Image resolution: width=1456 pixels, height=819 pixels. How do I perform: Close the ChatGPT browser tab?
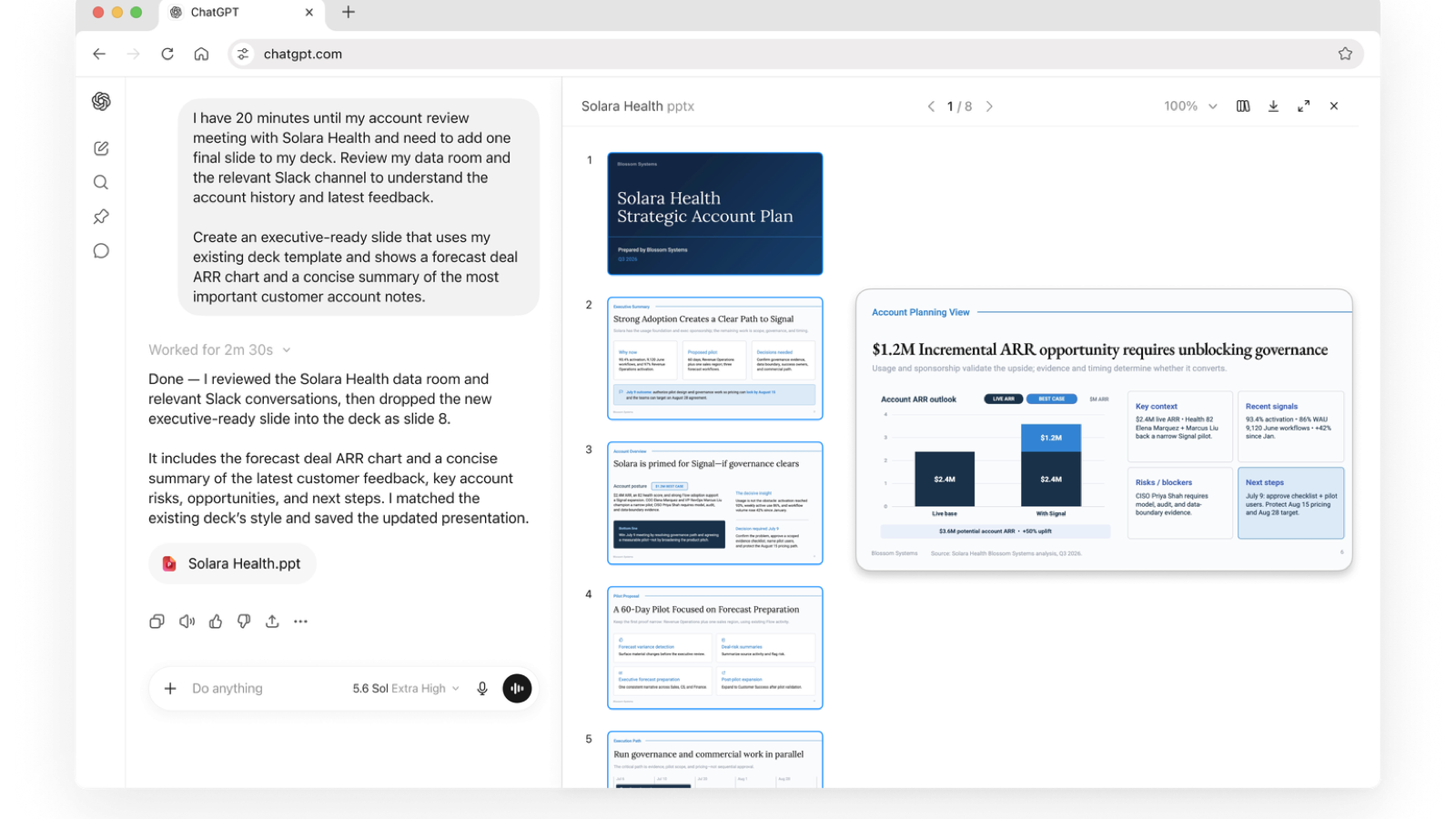[x=309, y=12]
